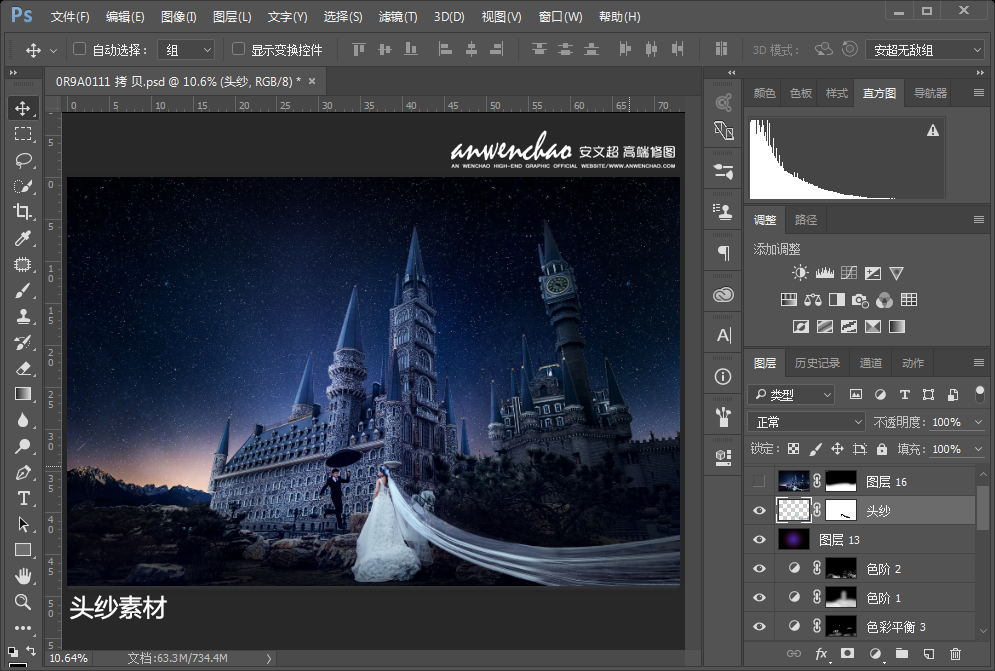Screen dimensions: 995x671
Task: Select the 头纱 layer mask thumbnail
Action: (841, 510)
